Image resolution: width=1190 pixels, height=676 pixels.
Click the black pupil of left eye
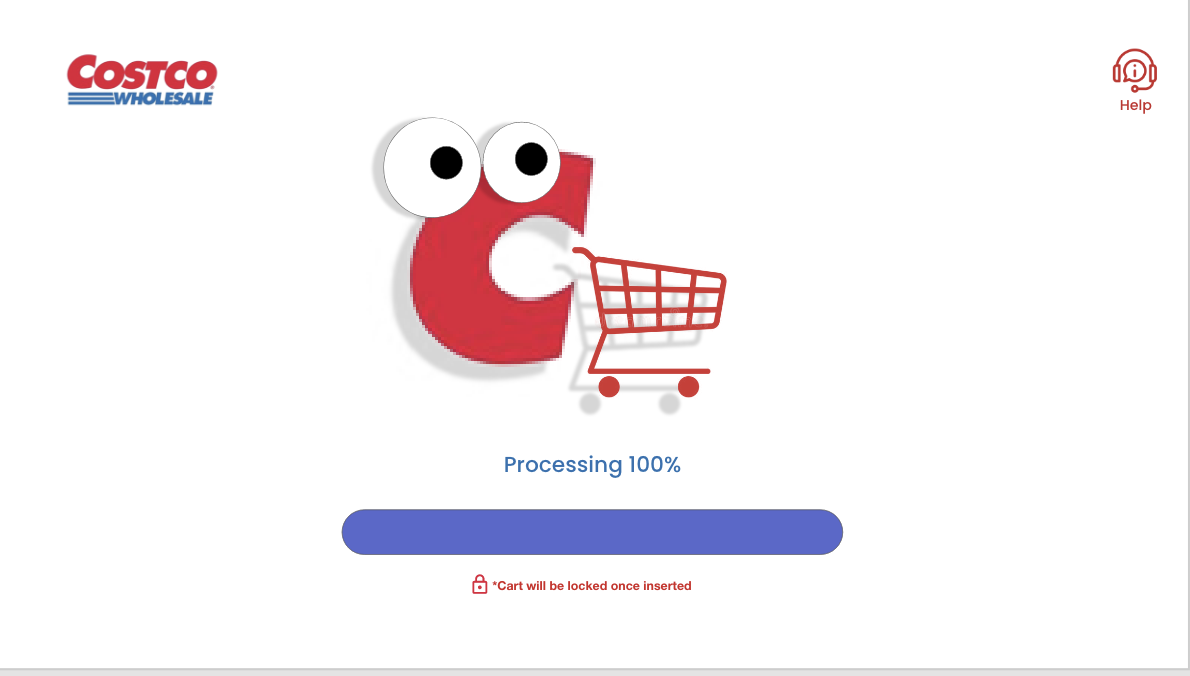click(x=446, y=163)
